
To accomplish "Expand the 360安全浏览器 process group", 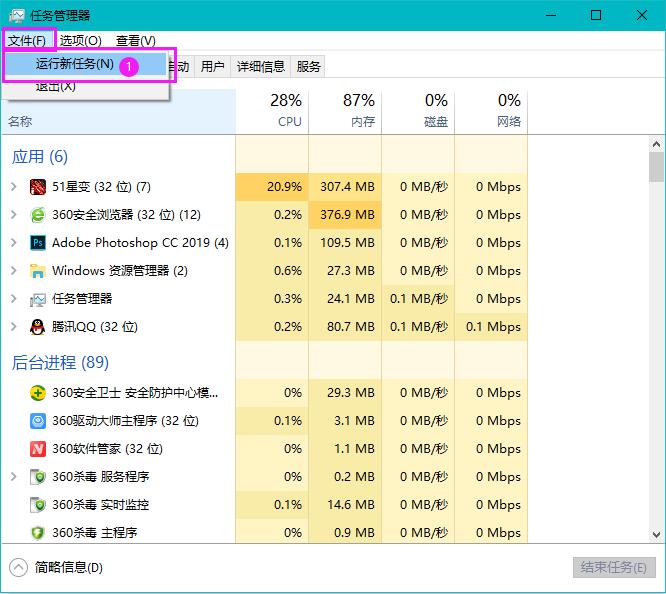I will [14, 215].
